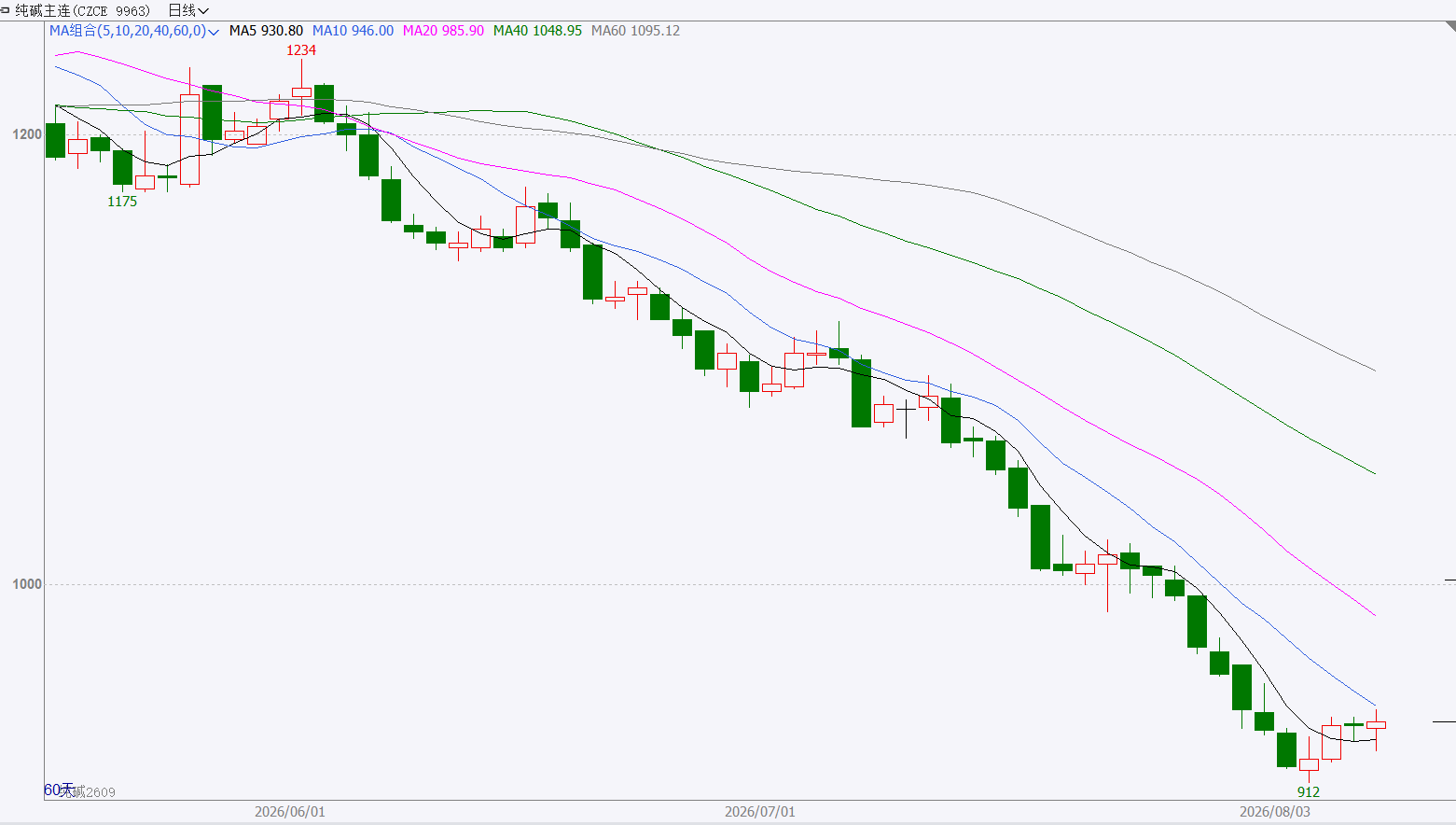Click the 912 lowest price label

coord(1309,792)
